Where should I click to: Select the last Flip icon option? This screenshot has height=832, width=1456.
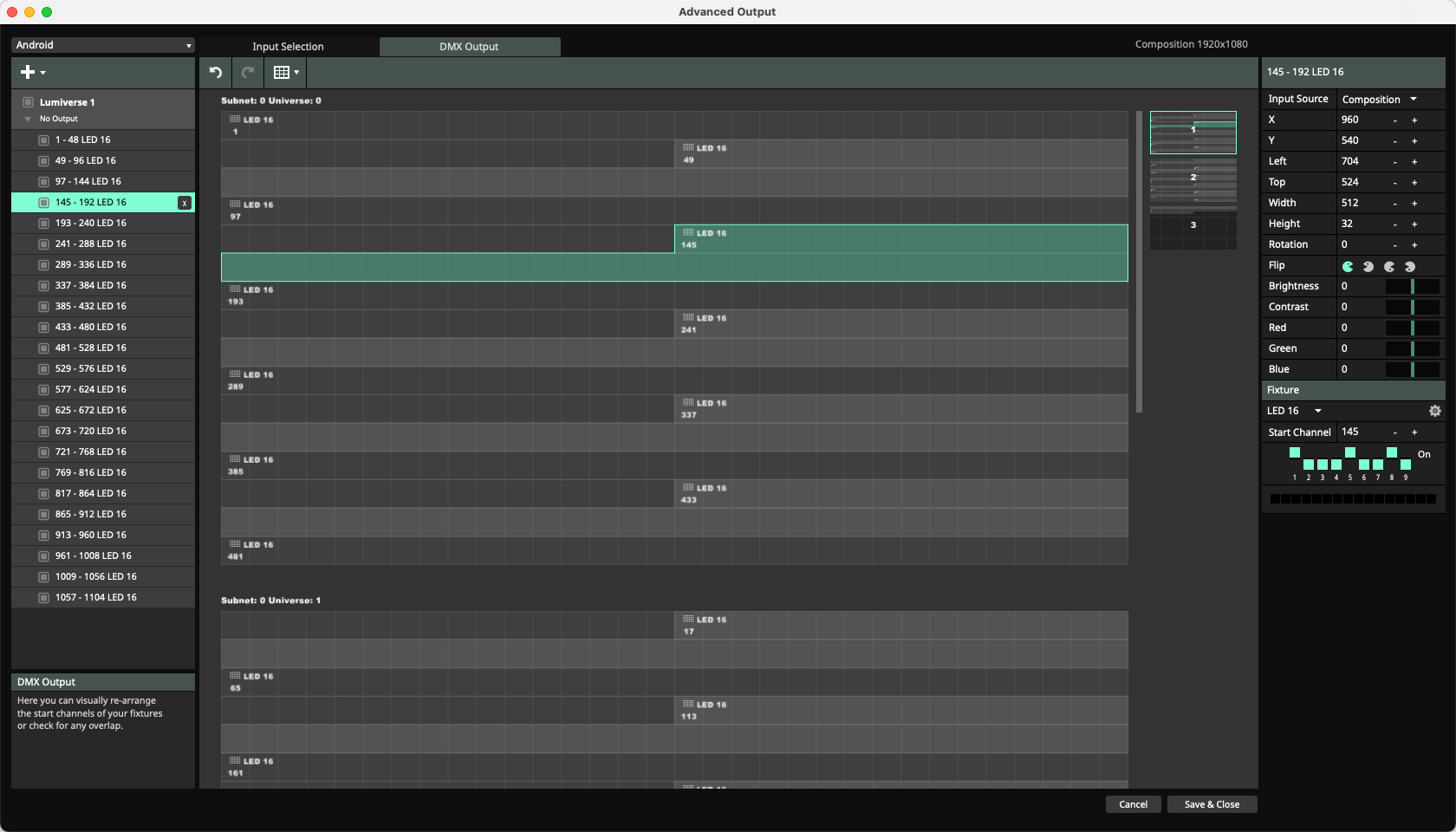coord(1410,266)
